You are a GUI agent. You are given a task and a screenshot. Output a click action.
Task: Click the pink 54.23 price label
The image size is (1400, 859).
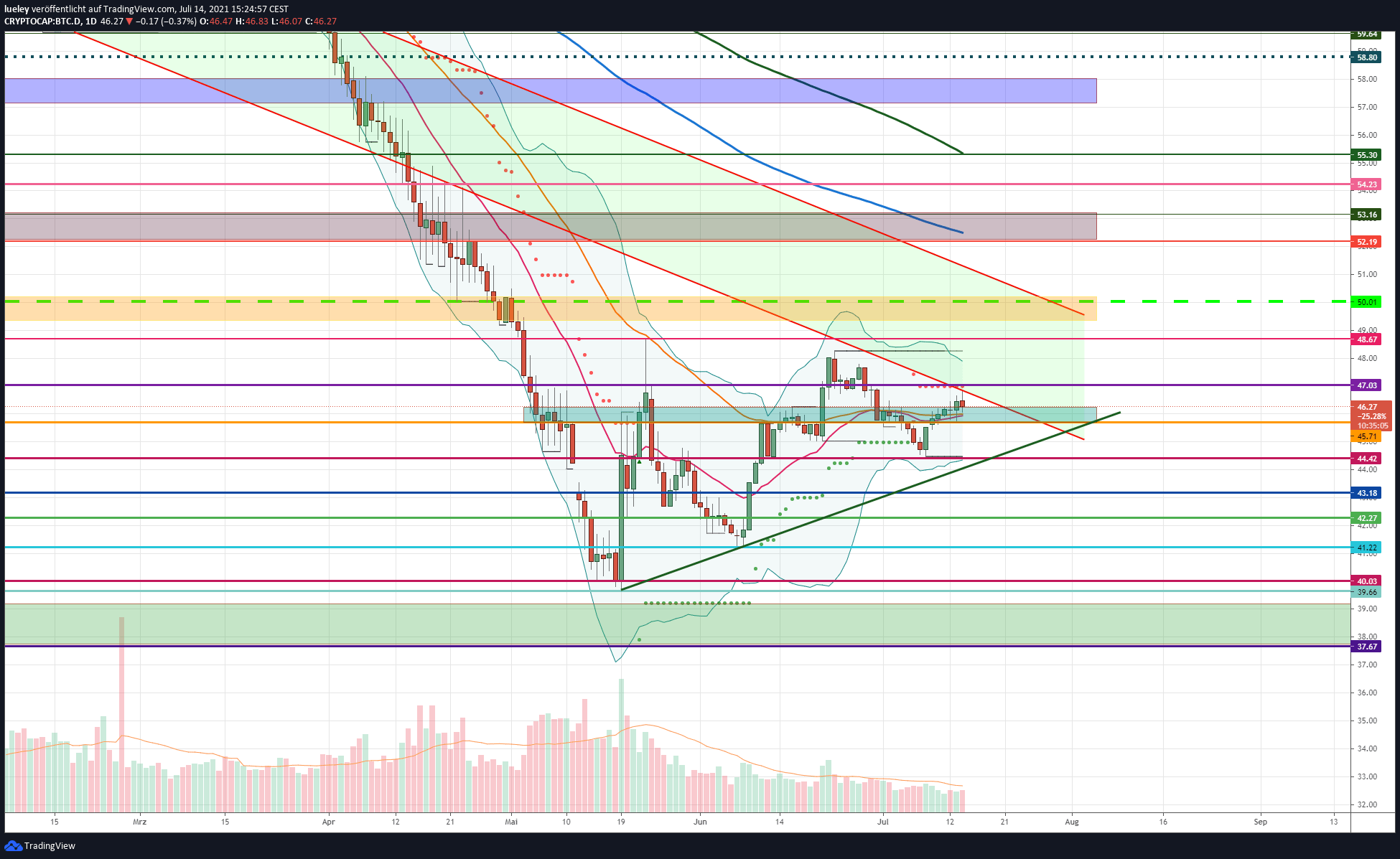tap(1367, 184)
